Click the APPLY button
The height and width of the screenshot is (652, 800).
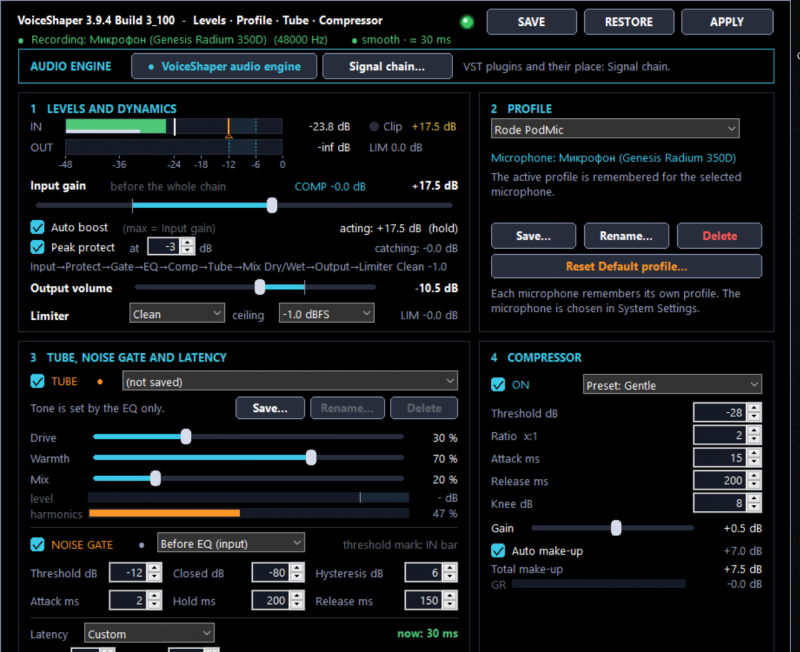coord(727,22)
